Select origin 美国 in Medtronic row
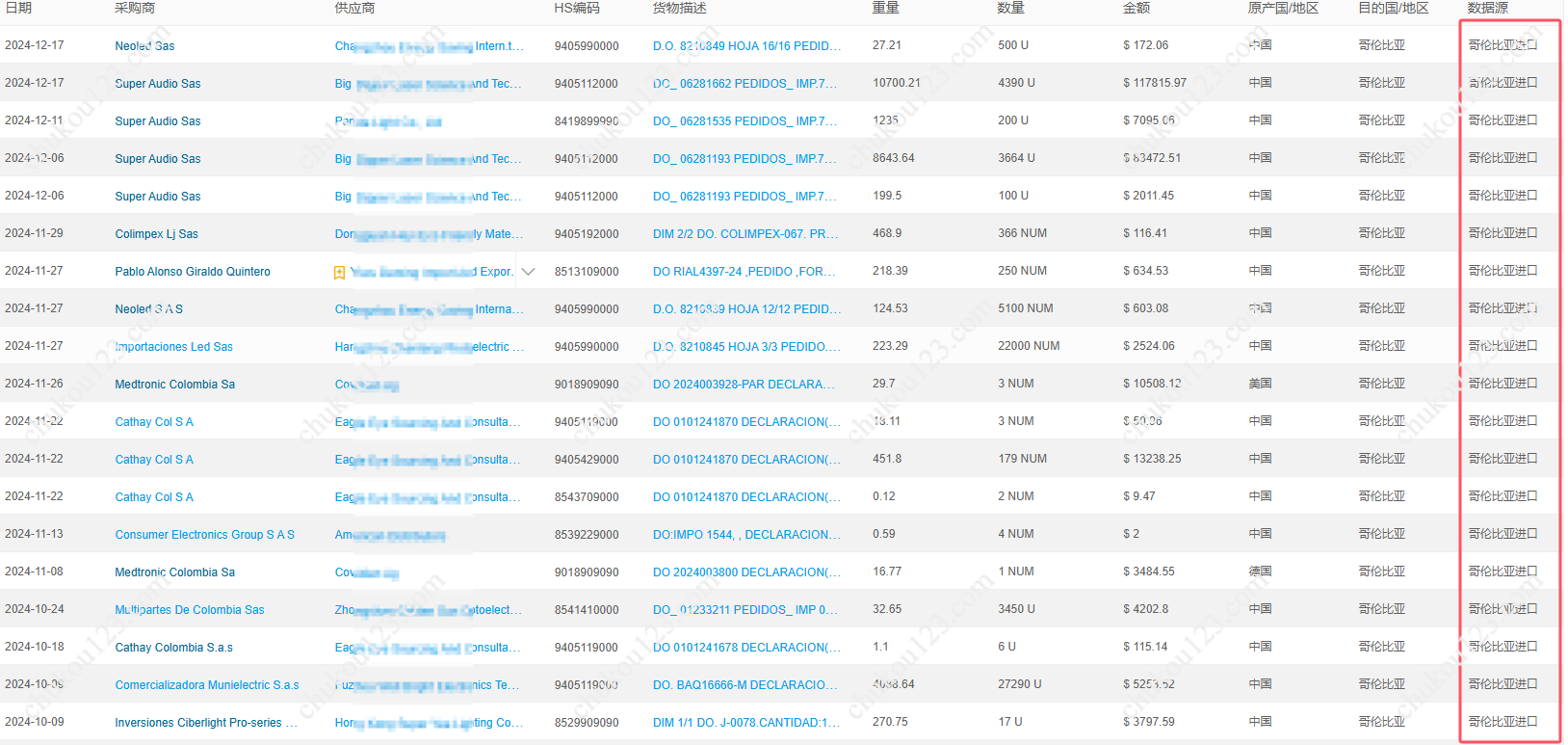The image size is (1568, 745). coord(1260,384)
